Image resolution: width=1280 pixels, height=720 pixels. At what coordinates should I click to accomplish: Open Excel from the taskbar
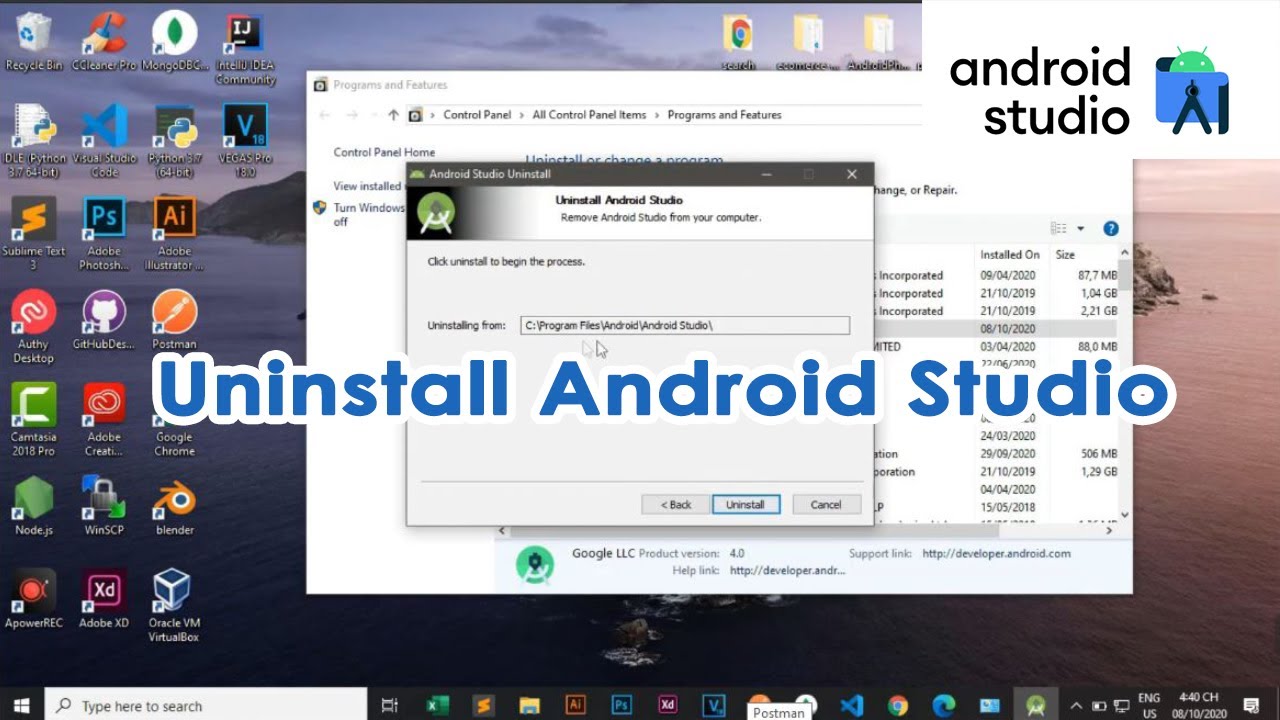pyautogui.click(x=437, y=705)
